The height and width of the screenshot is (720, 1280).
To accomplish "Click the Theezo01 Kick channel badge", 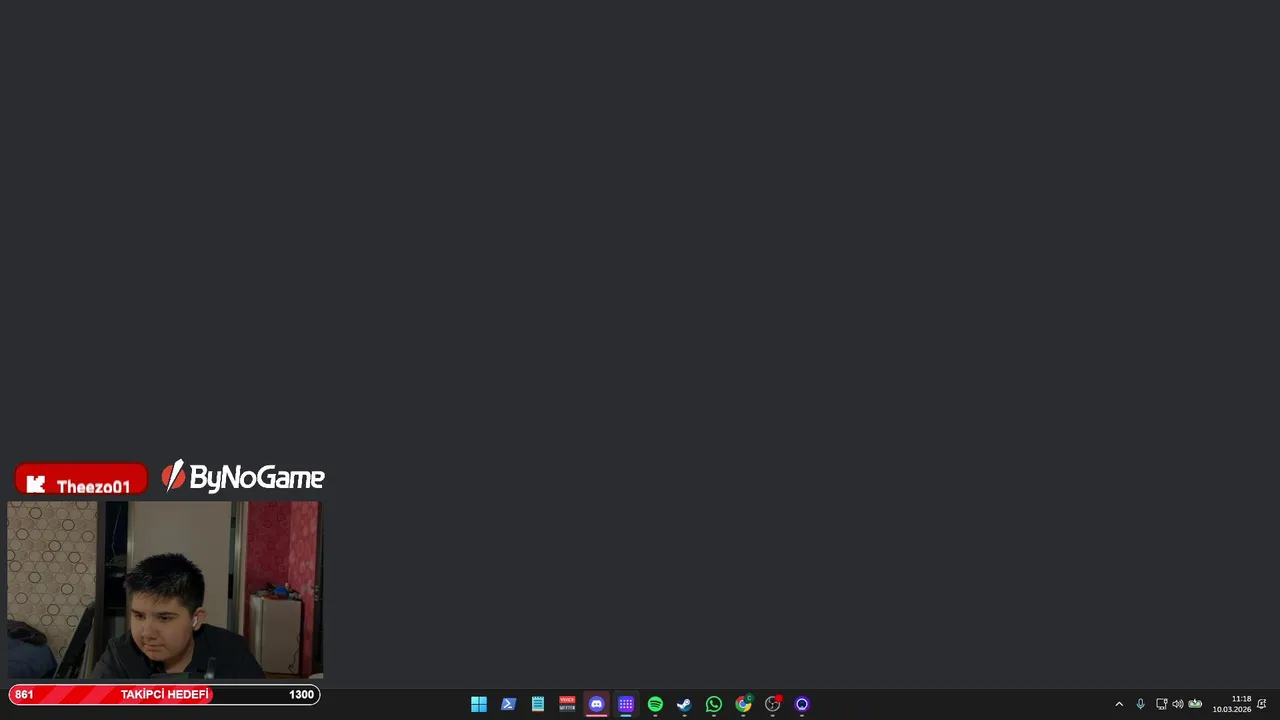I will (81, 480).
